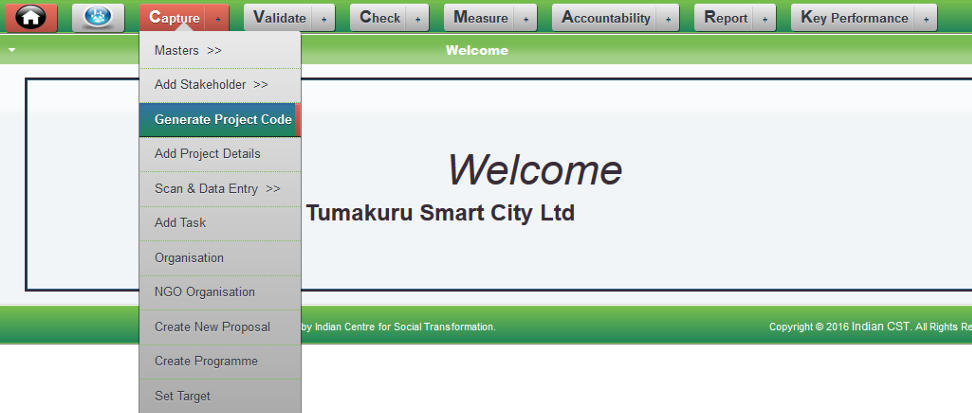Choose Add Project Details option
This screenshot has width=972, height=413.
coord(207,154)
